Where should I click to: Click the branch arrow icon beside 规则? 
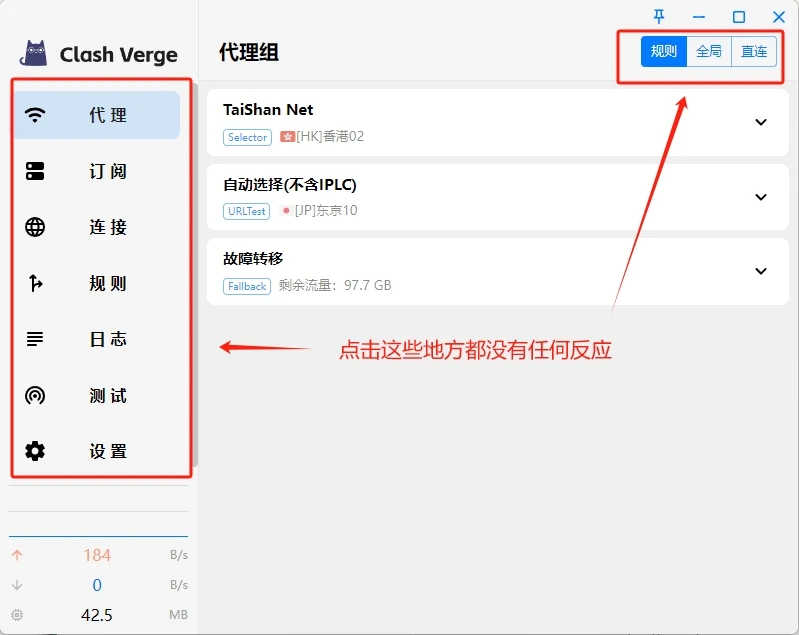(35, 283)
